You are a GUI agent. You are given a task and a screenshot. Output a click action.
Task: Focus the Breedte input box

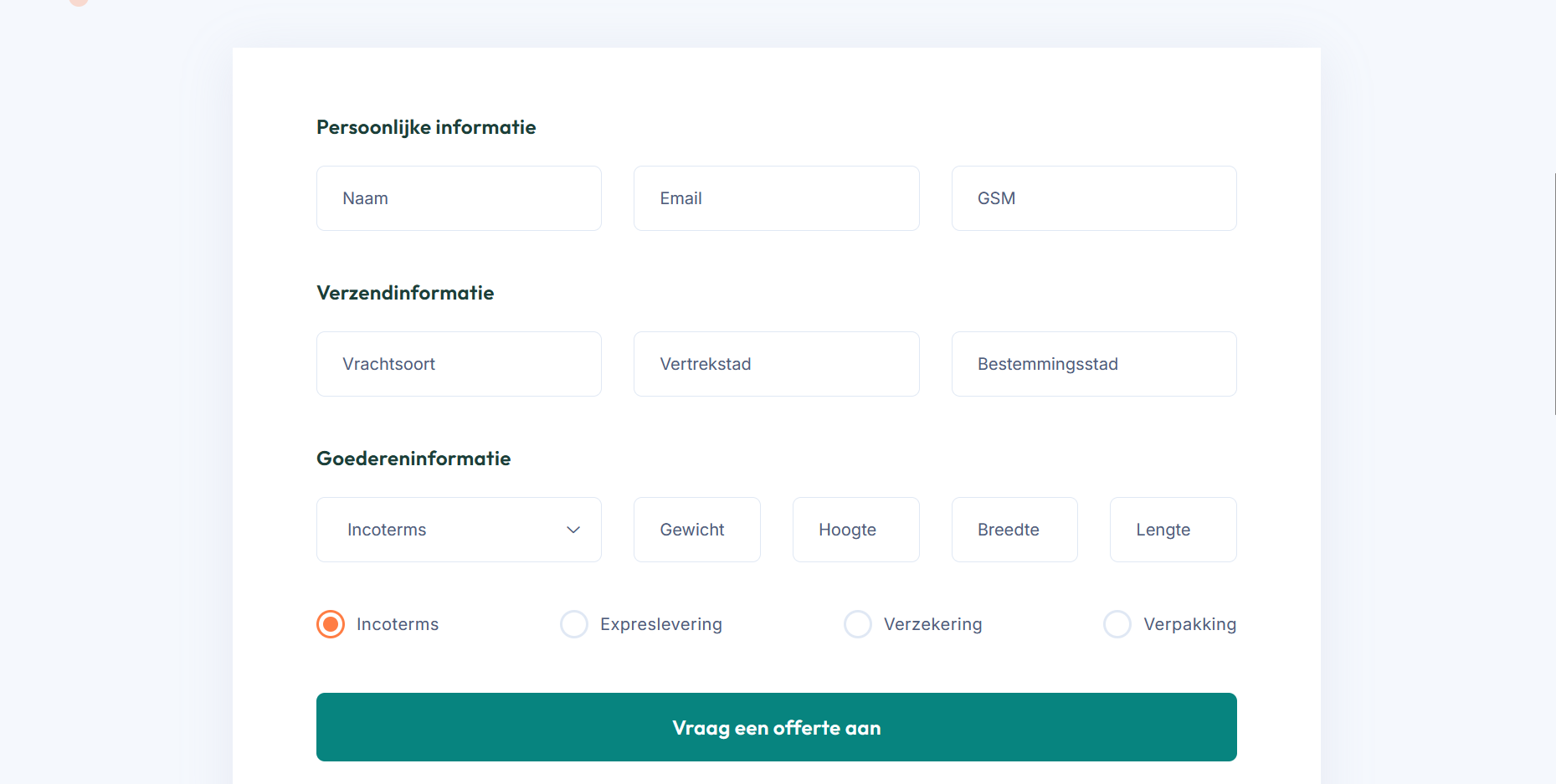[x=1014, y=530]
